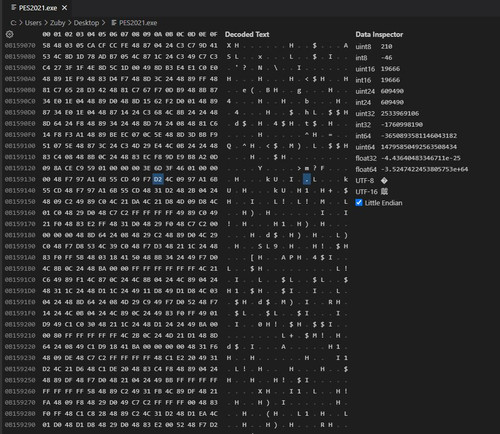Click the Data Inspector heading
This screenshot has height=434, width=500.
click(379, 34)
